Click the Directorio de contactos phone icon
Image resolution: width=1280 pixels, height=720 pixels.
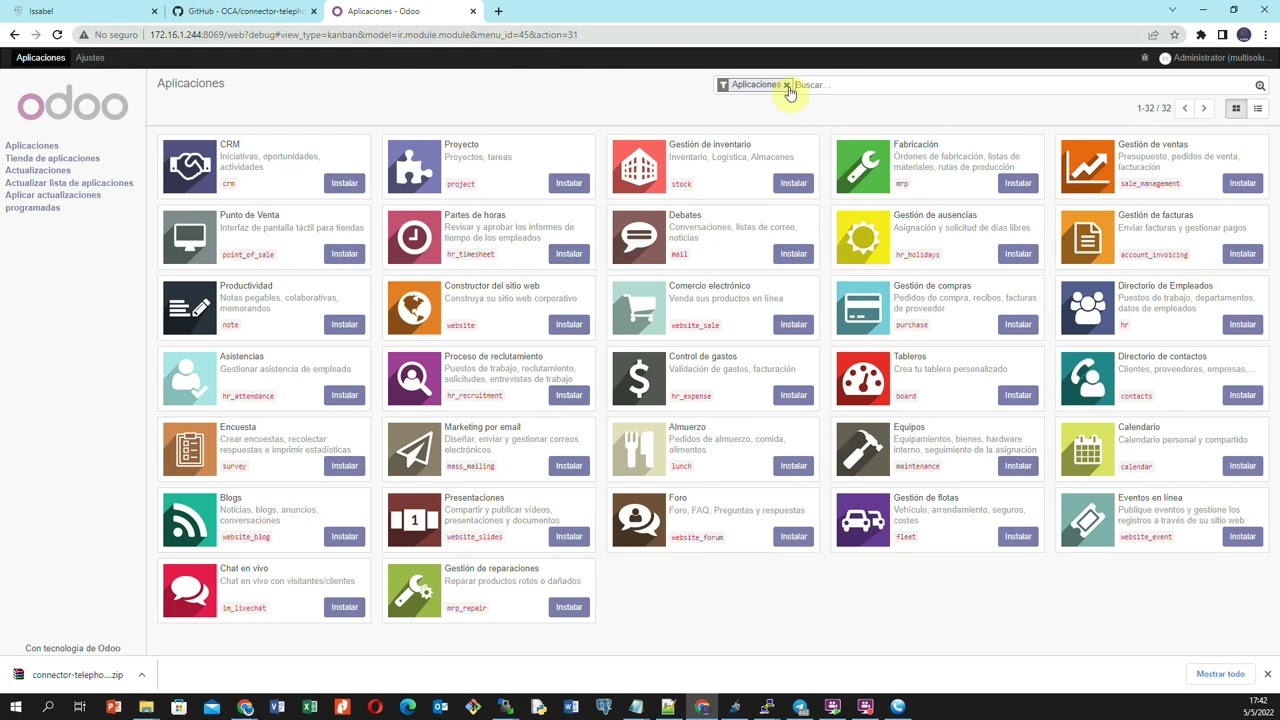1088,378
